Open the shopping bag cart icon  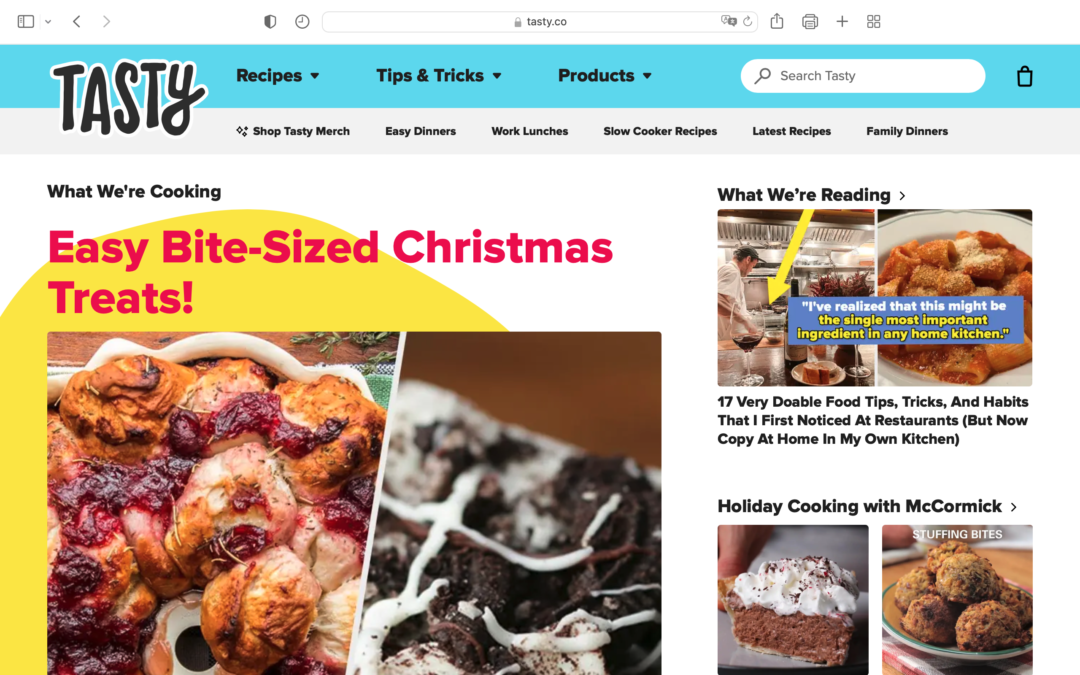1024,76
